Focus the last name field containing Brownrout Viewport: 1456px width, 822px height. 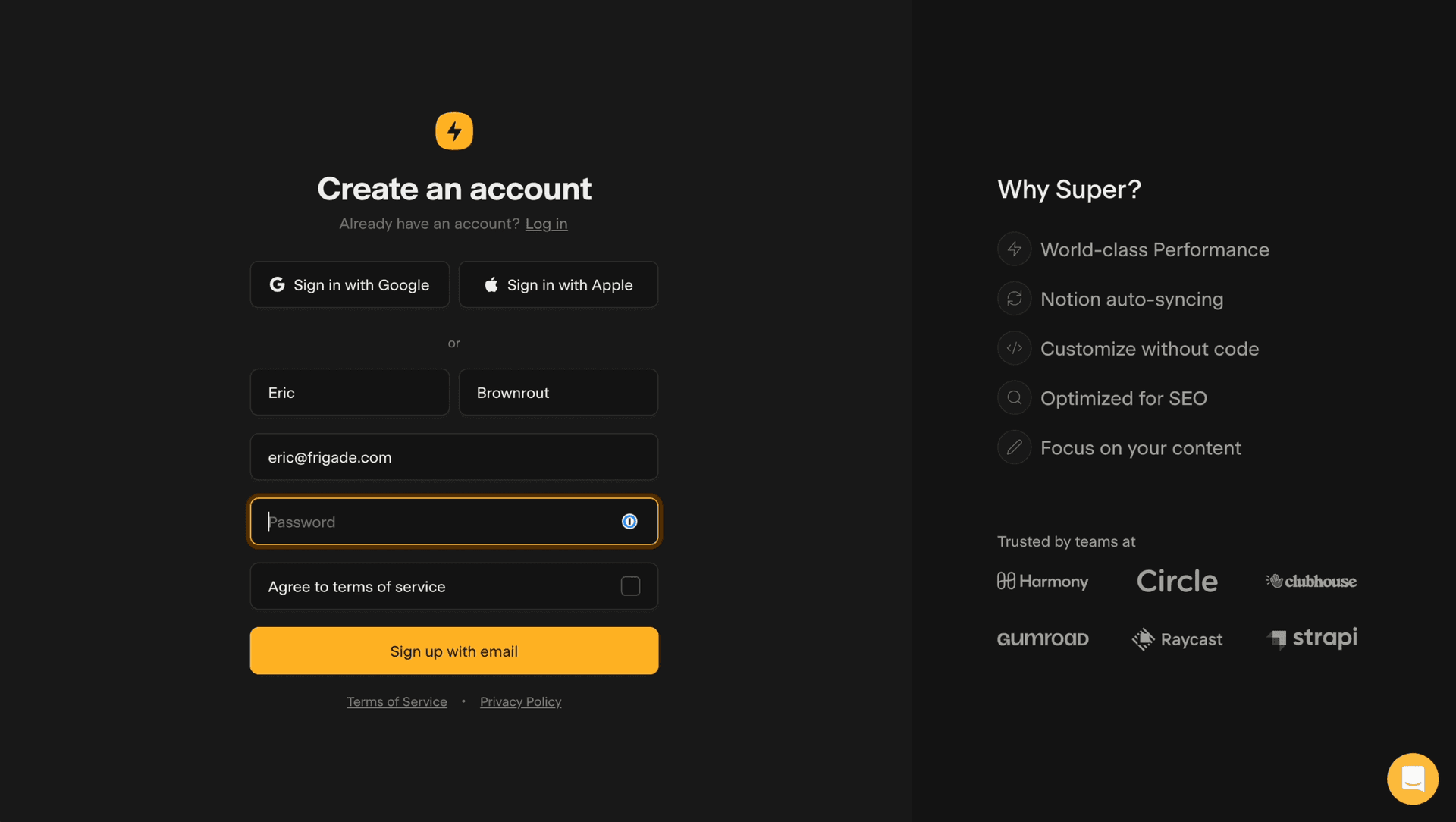point(558,393)
